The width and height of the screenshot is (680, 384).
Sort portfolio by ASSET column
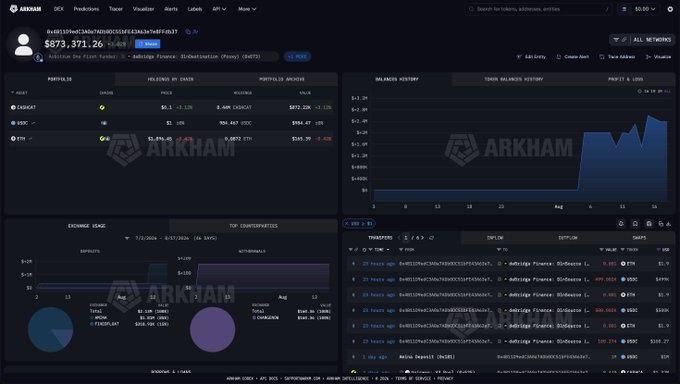[x=19, y=92]
